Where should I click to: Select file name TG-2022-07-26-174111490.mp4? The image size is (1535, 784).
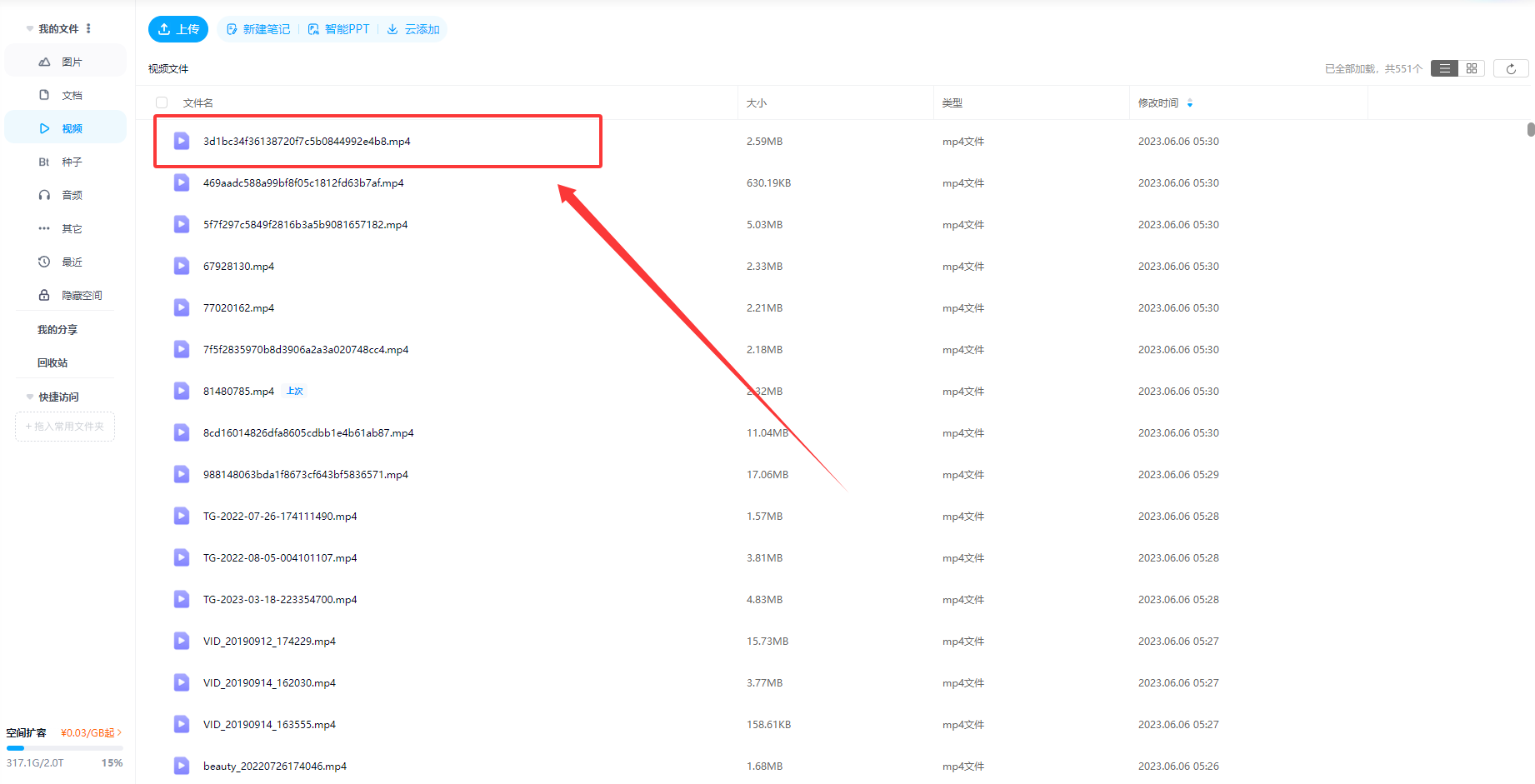(x=280, y=517)
